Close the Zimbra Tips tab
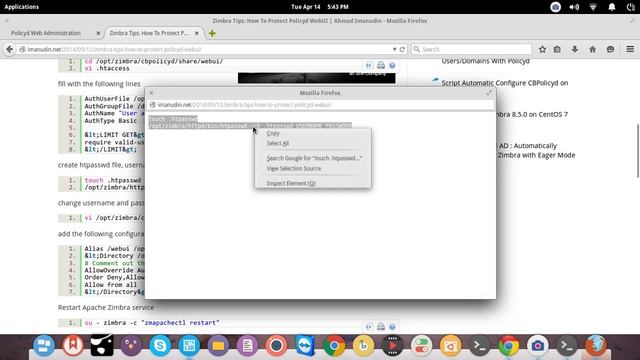 pyautogui.click(x=196, y=33)
